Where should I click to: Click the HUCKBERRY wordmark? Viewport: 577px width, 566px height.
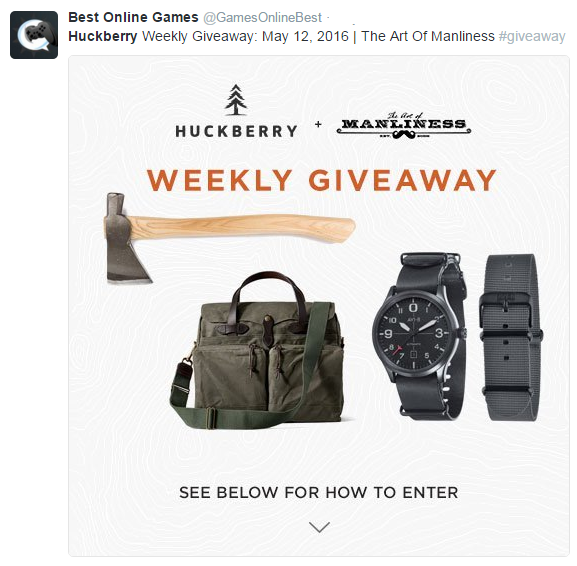[x=236, y=131]
